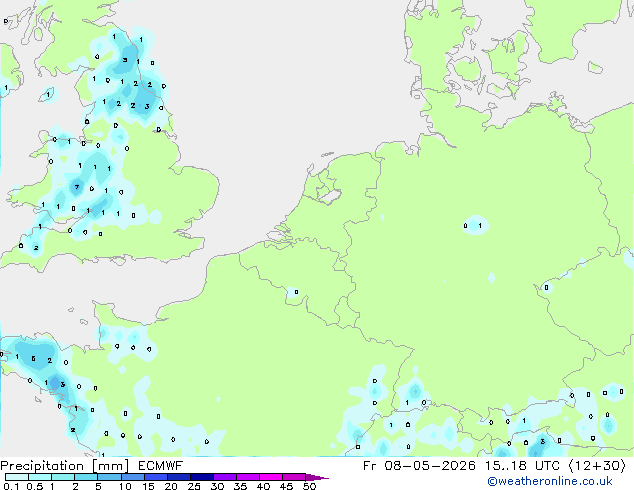Click the 25–30 mm dark blue legend box

201,477
